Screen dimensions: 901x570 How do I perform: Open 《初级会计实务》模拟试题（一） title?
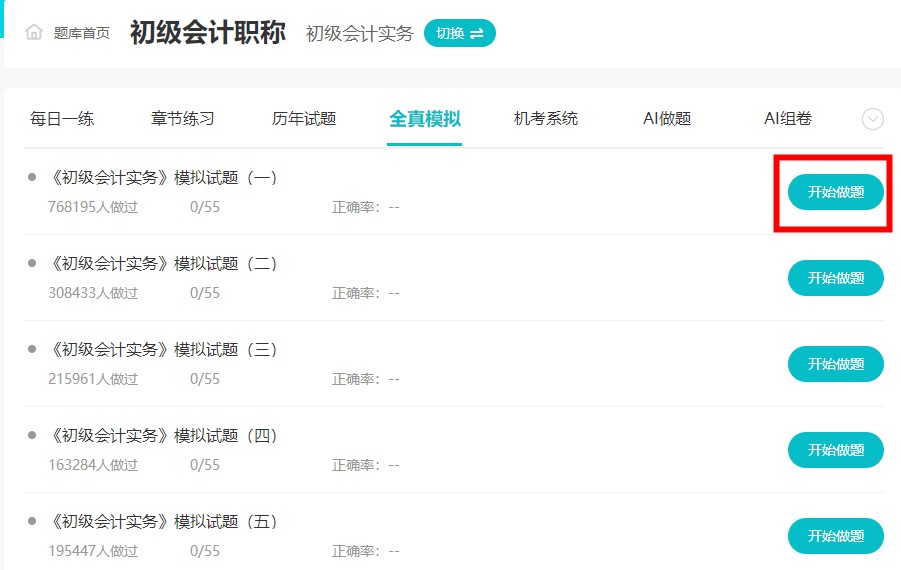[164, 178]
